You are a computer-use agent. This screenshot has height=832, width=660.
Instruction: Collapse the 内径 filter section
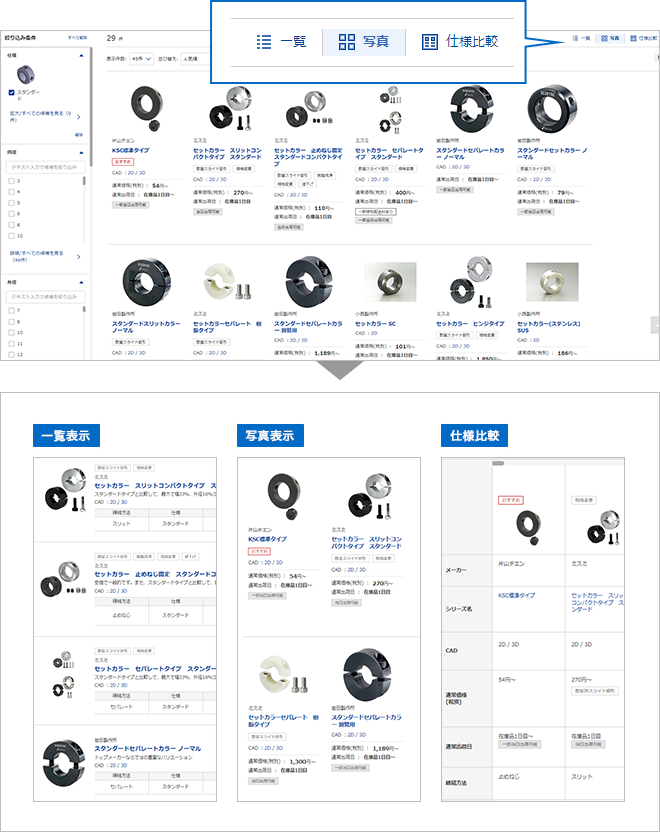[80, 152]
